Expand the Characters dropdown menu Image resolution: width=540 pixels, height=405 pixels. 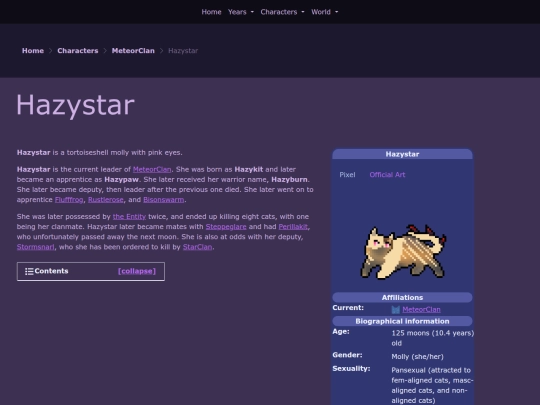click(x=282, y=12)
